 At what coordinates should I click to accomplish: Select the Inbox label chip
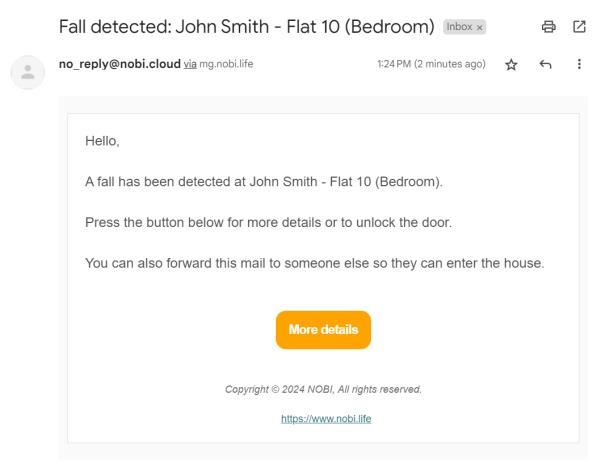point(464,27)
